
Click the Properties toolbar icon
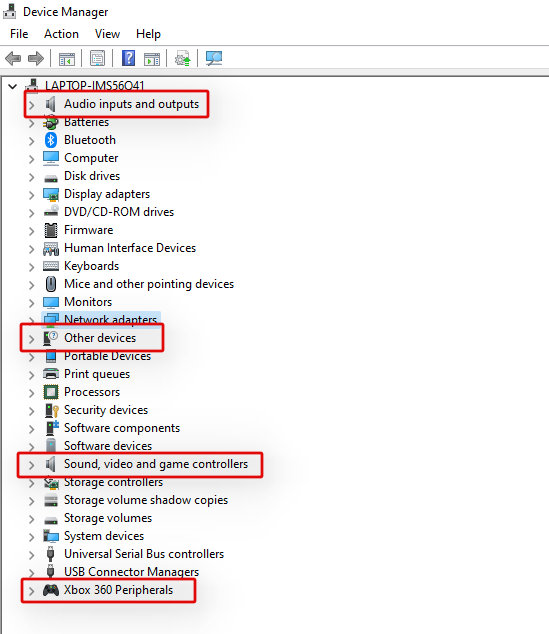[97, 59]
